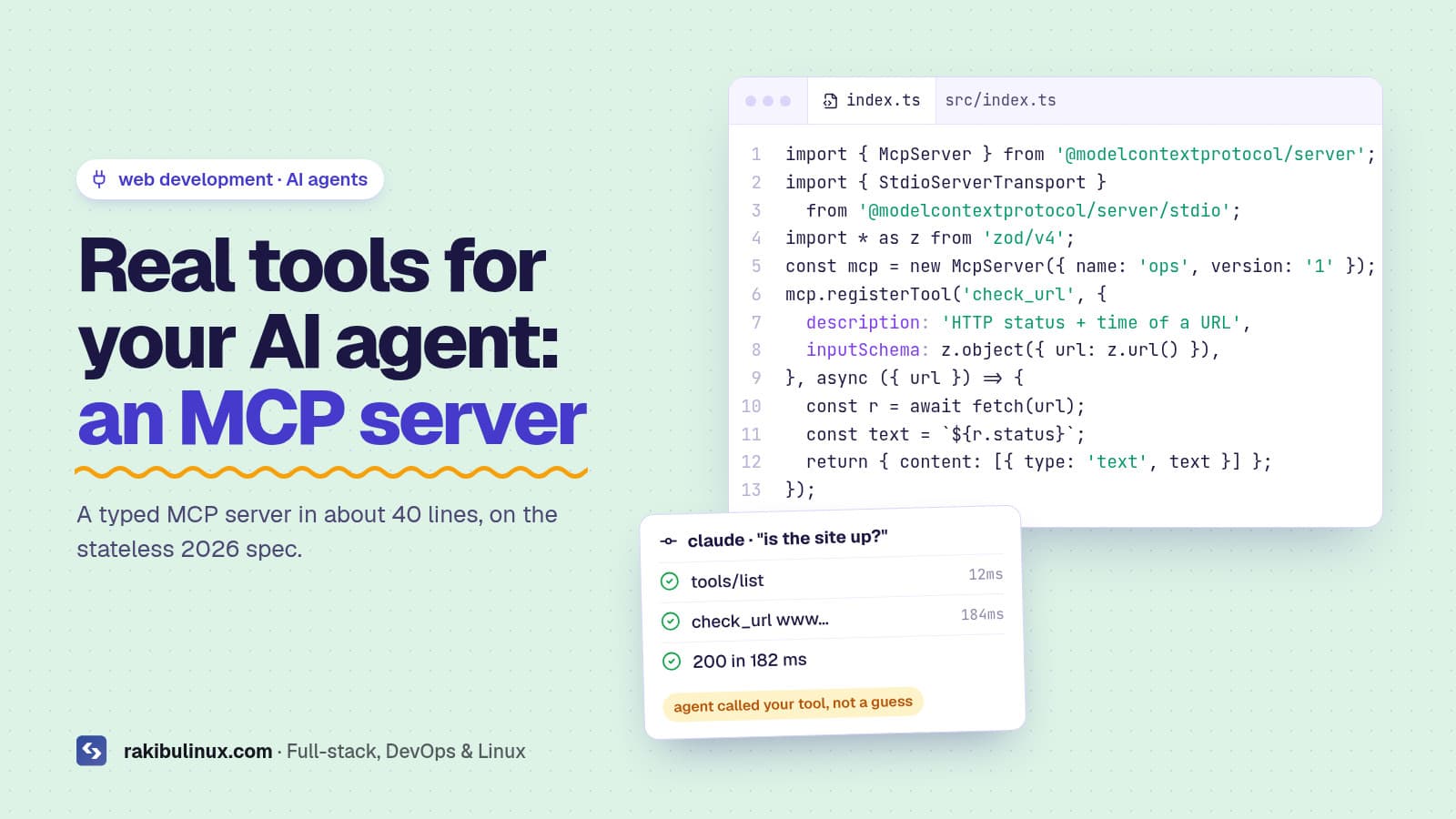Screen dimensions: 1456x819
Task: Click the async ({ url }) line
Action: pyautogui.click(x=904, y=378)
